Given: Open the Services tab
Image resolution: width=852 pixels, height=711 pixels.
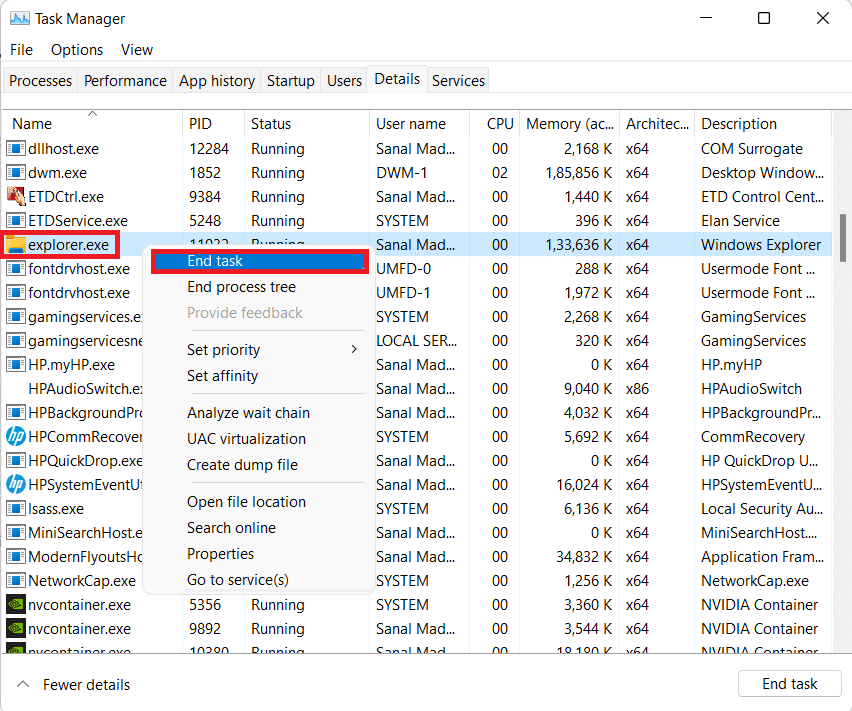Looking at the screenshot, I should [x=458, y=81].
